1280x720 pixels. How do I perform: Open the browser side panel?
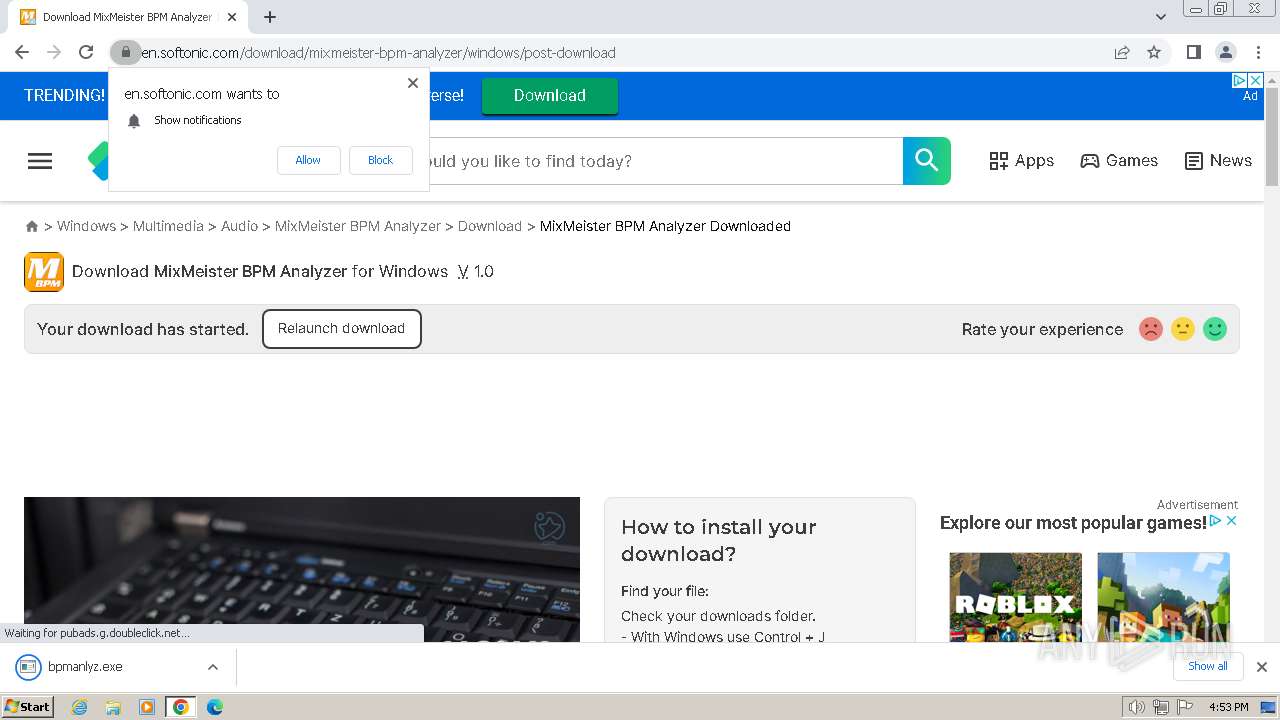click(x=1194, y=53)
